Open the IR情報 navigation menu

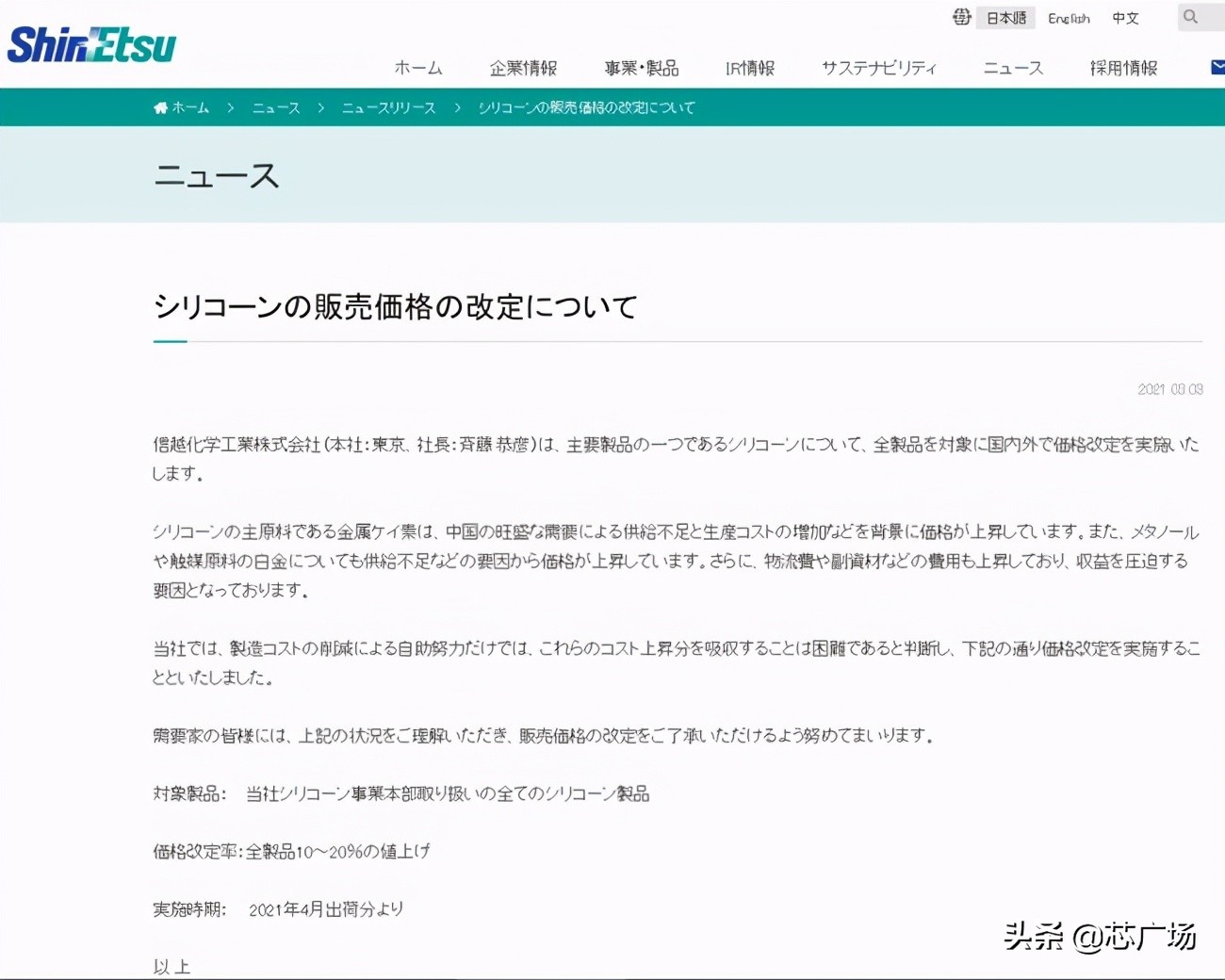pyautogui.click(x=750, y=67)
